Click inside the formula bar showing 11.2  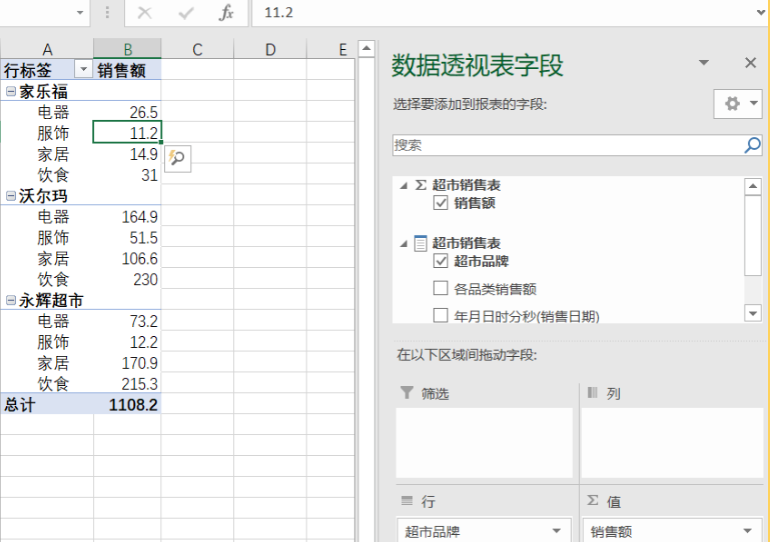tap(504, 12)
